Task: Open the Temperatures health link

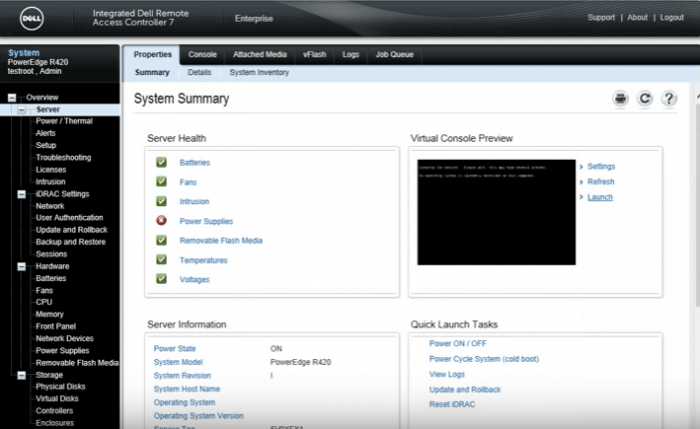Action: tap(203, 260)
